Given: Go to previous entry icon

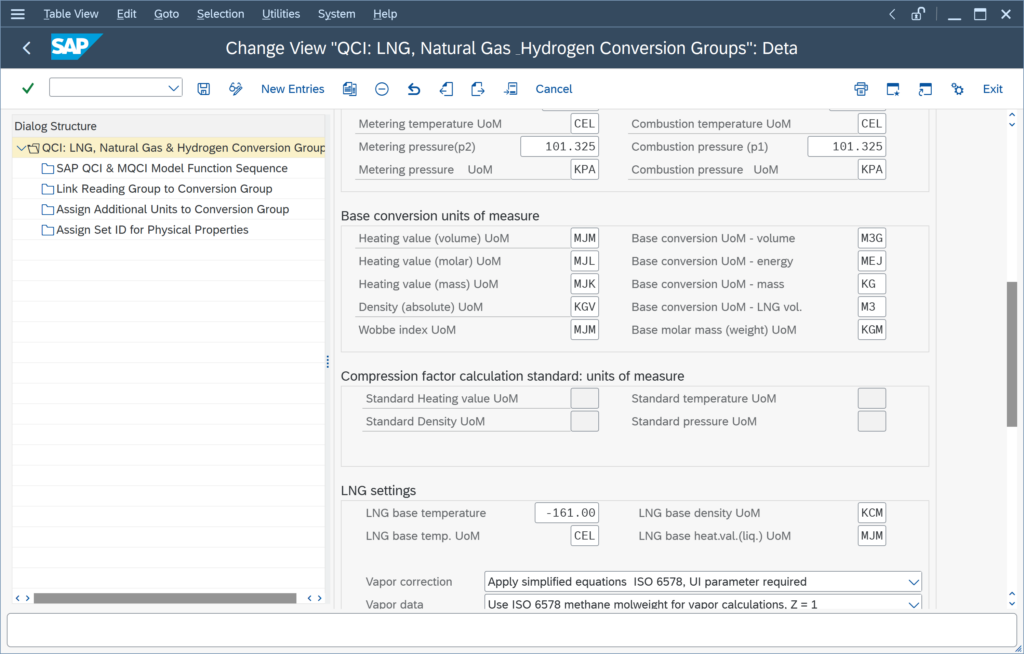Looking at the screenshot, I should coord(446,89).
